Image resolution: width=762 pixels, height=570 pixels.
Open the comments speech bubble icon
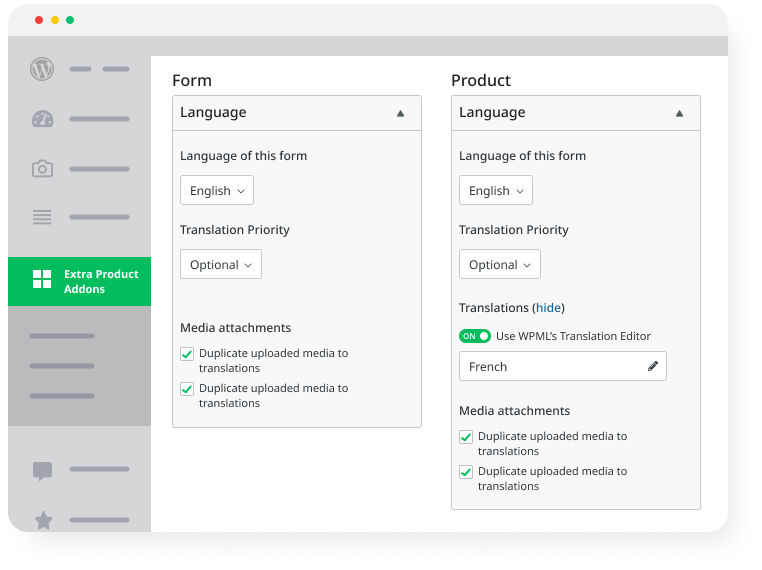pyautogui.click(x=42, y=470)
